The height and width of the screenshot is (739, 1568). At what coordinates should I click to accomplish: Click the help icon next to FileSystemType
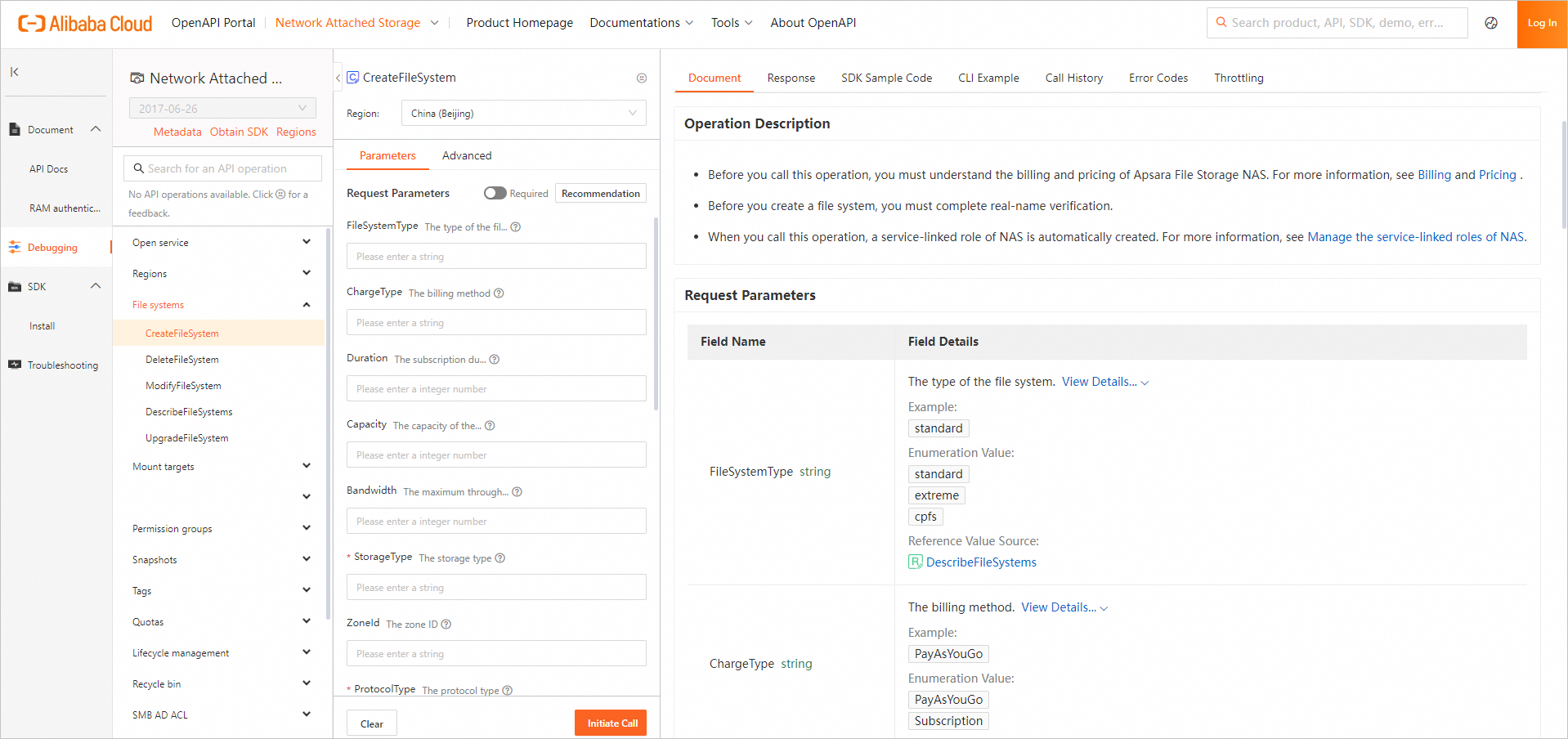coord(516,227)
